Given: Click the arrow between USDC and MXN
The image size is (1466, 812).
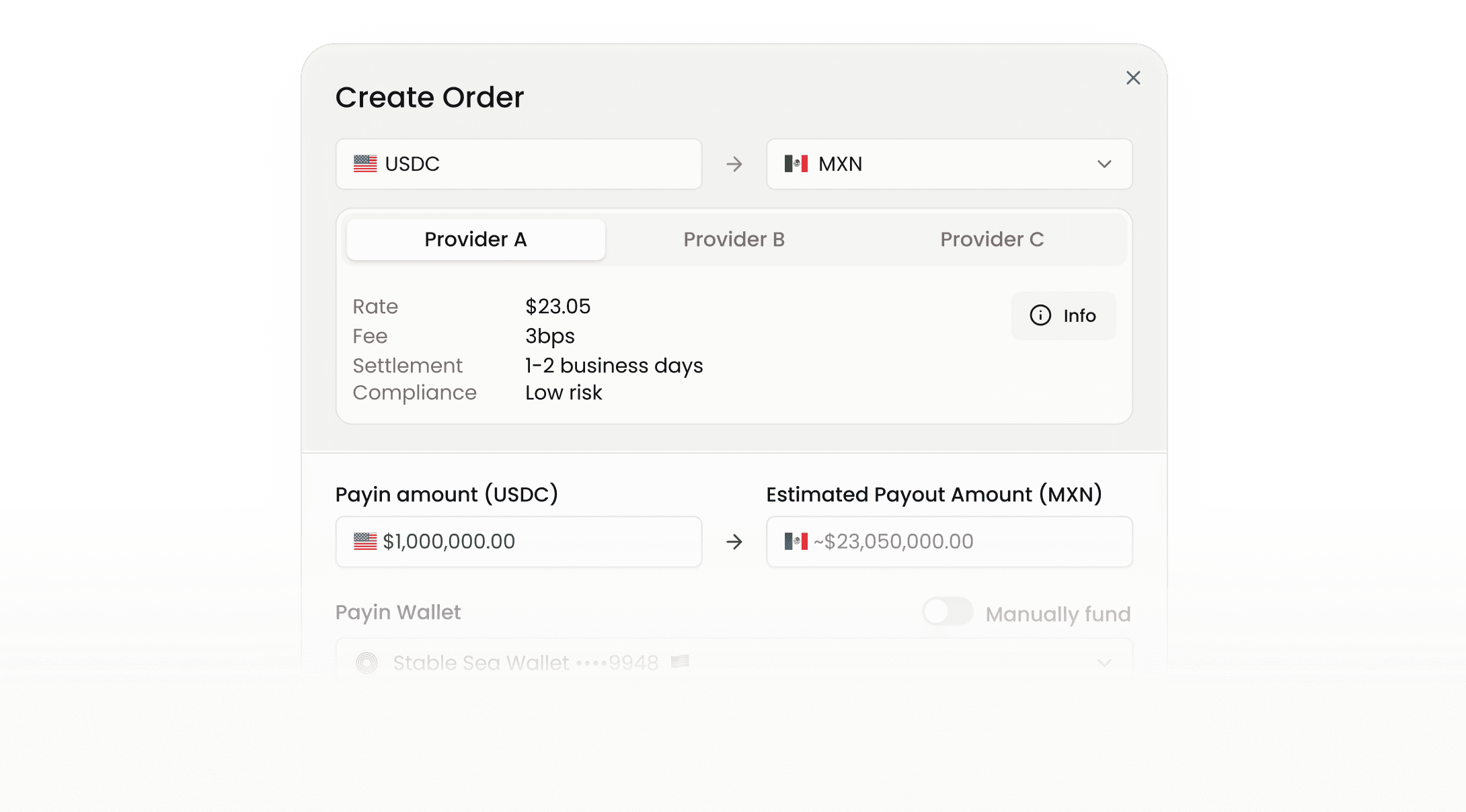Looking at the screenshot, I should pos(734,164).
